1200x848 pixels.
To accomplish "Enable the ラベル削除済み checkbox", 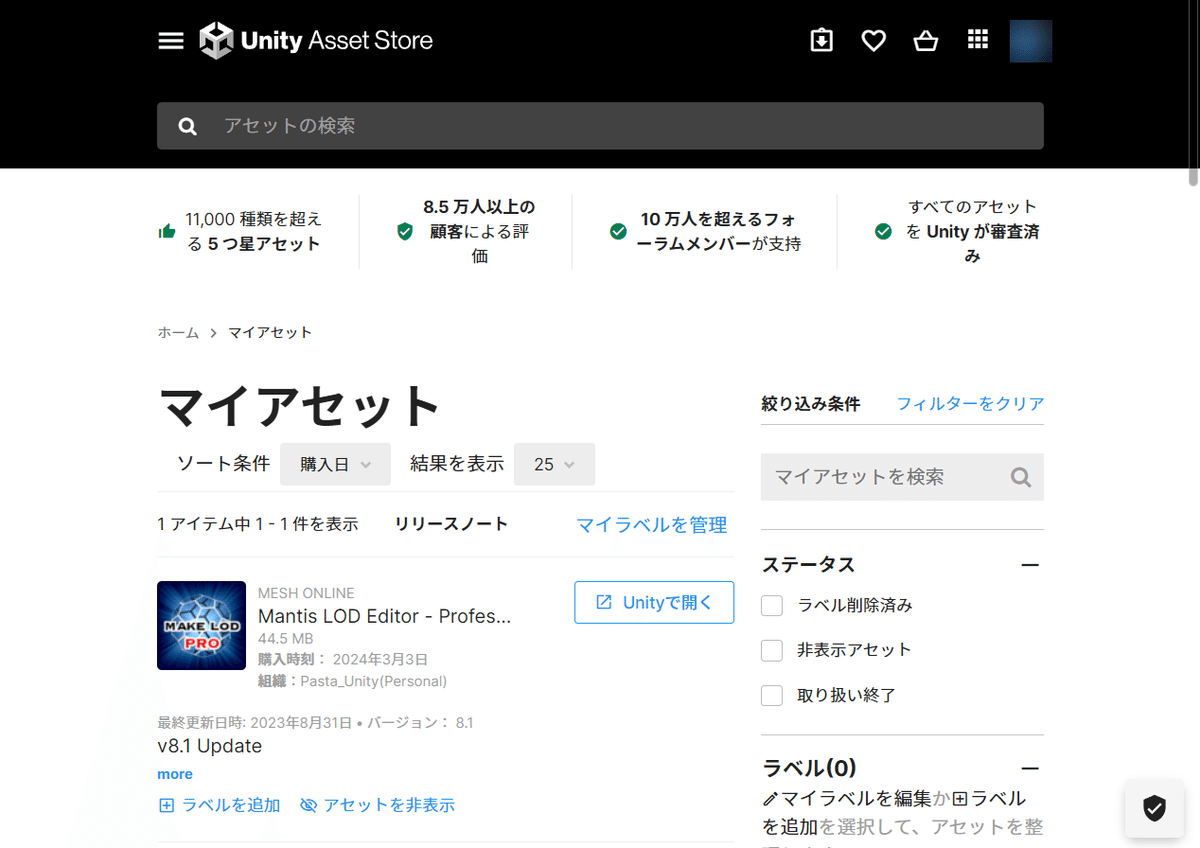I will point(771,605).
